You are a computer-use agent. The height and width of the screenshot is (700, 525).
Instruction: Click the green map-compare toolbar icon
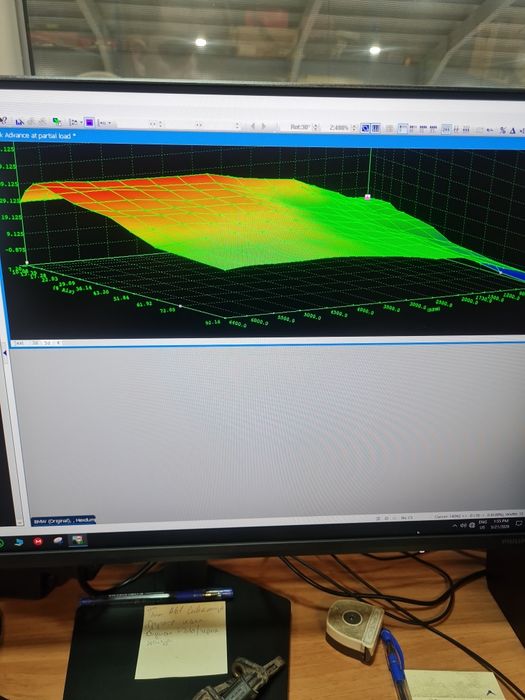[57, 121]
